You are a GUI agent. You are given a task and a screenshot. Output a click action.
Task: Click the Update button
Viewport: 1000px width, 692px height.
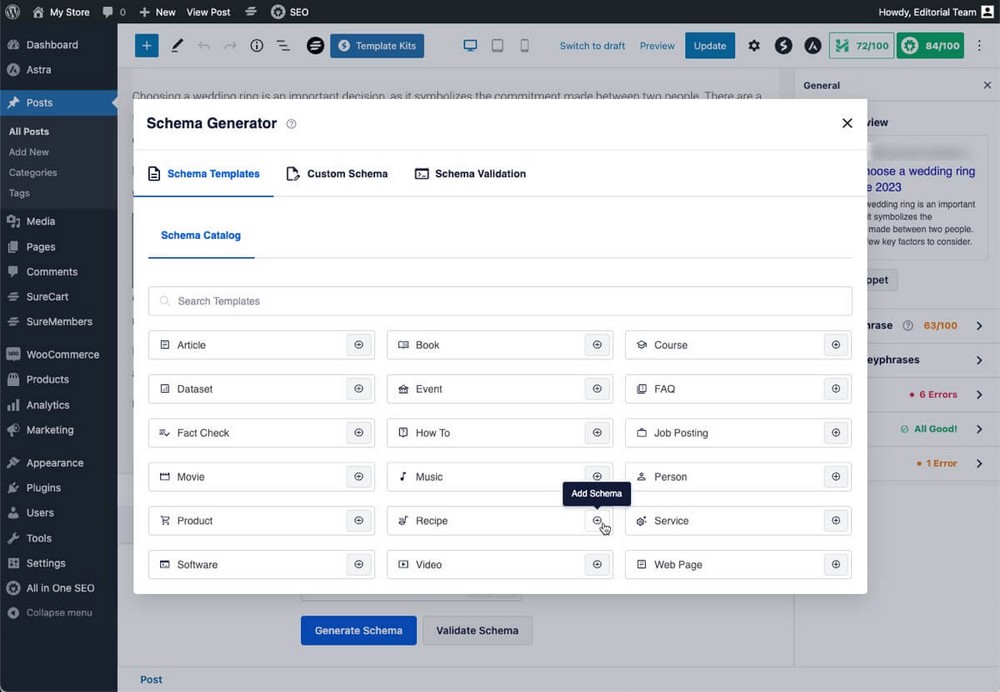[x=710, y=46]
